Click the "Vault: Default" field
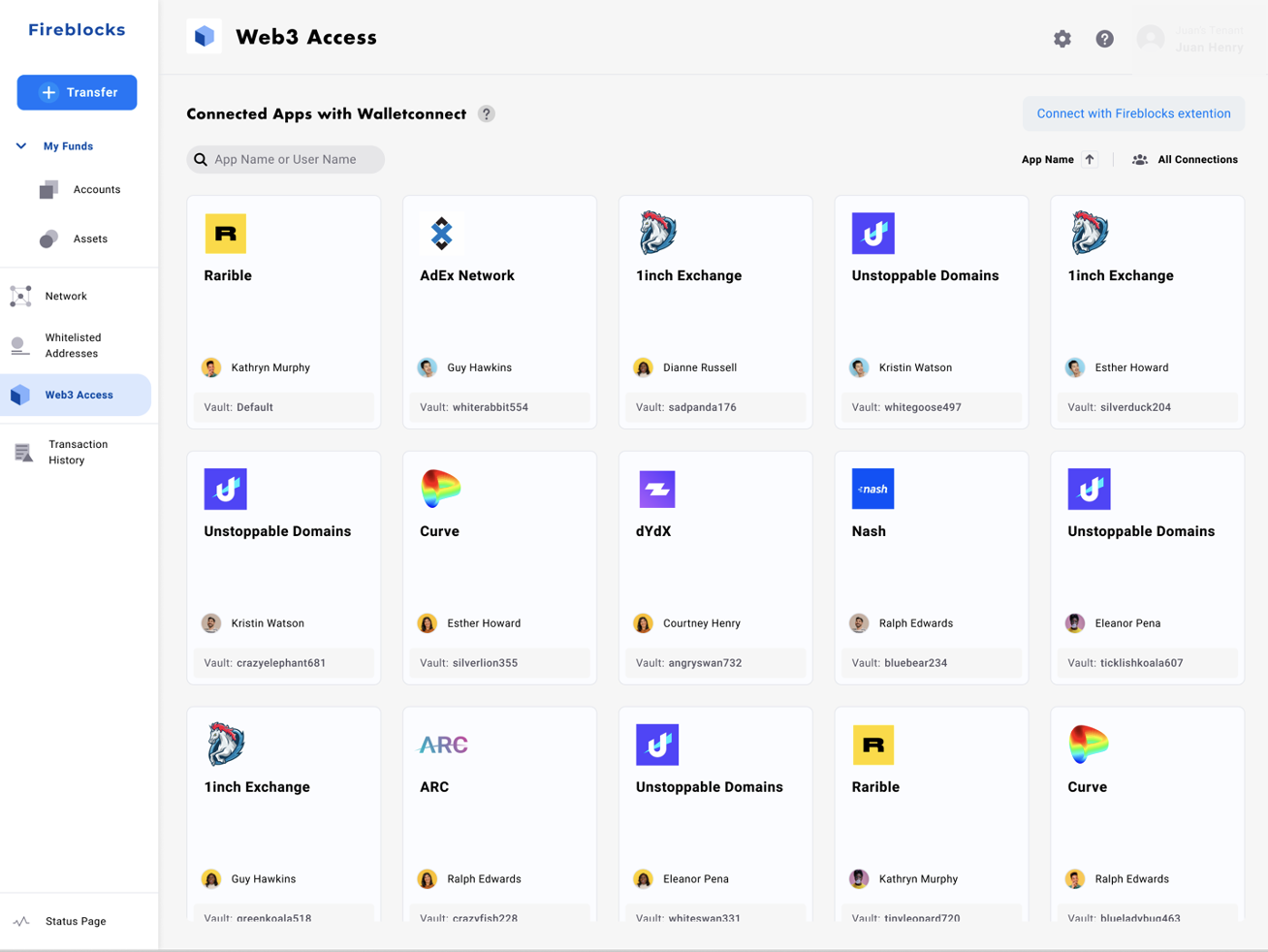 coord(284,407)
